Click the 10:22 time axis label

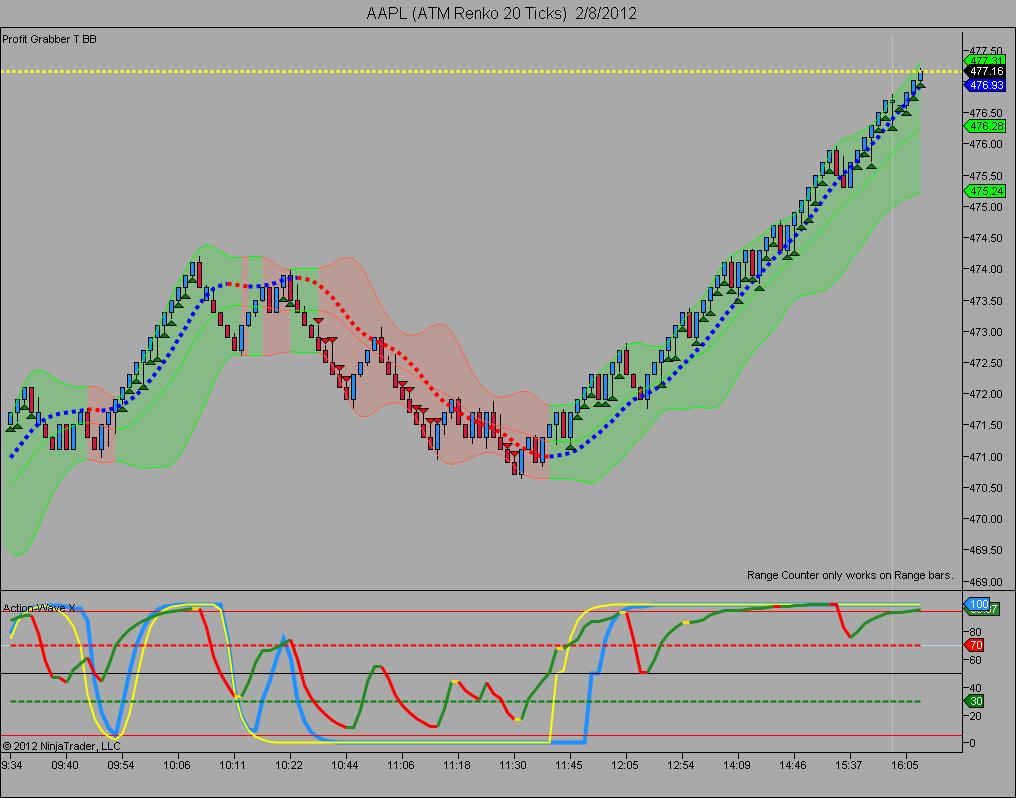289,766
